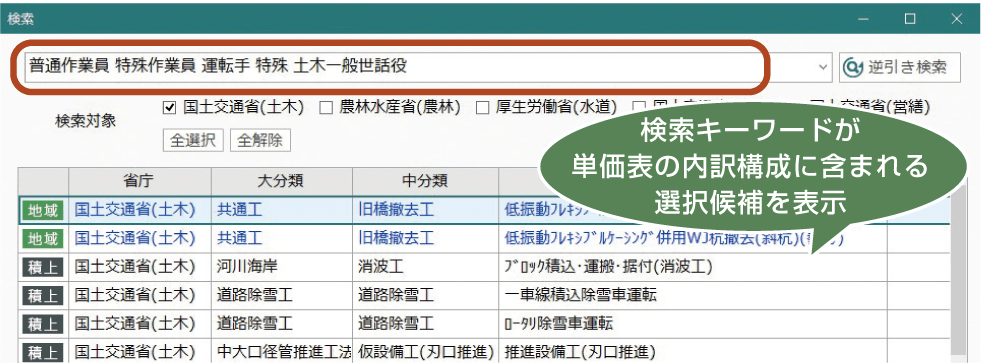The image size is (981, 363).
Task: Click the ロータリ除雪車運転 cell
Action: 693,324
